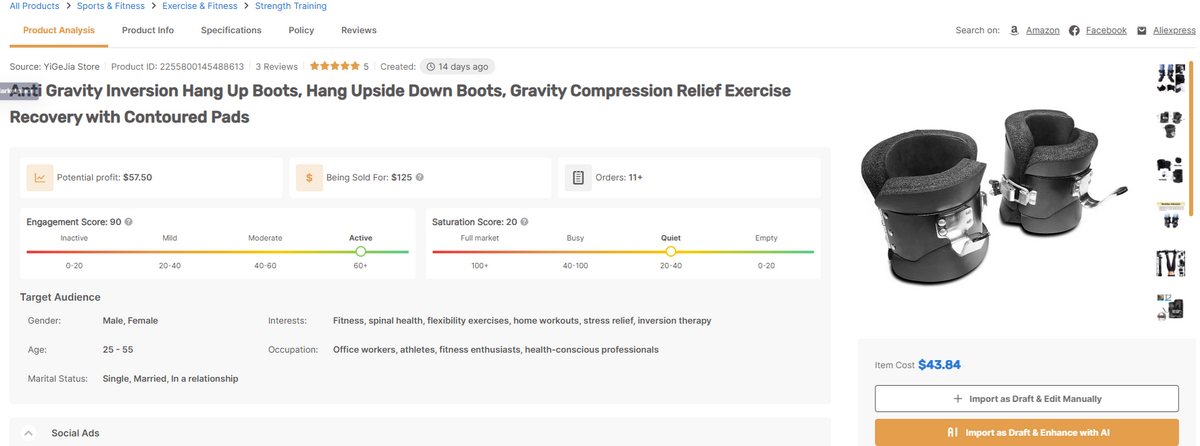Open the Saturation Score help icon
The width and height of the screenshot is (1200, 446).
tap(524, 222)
